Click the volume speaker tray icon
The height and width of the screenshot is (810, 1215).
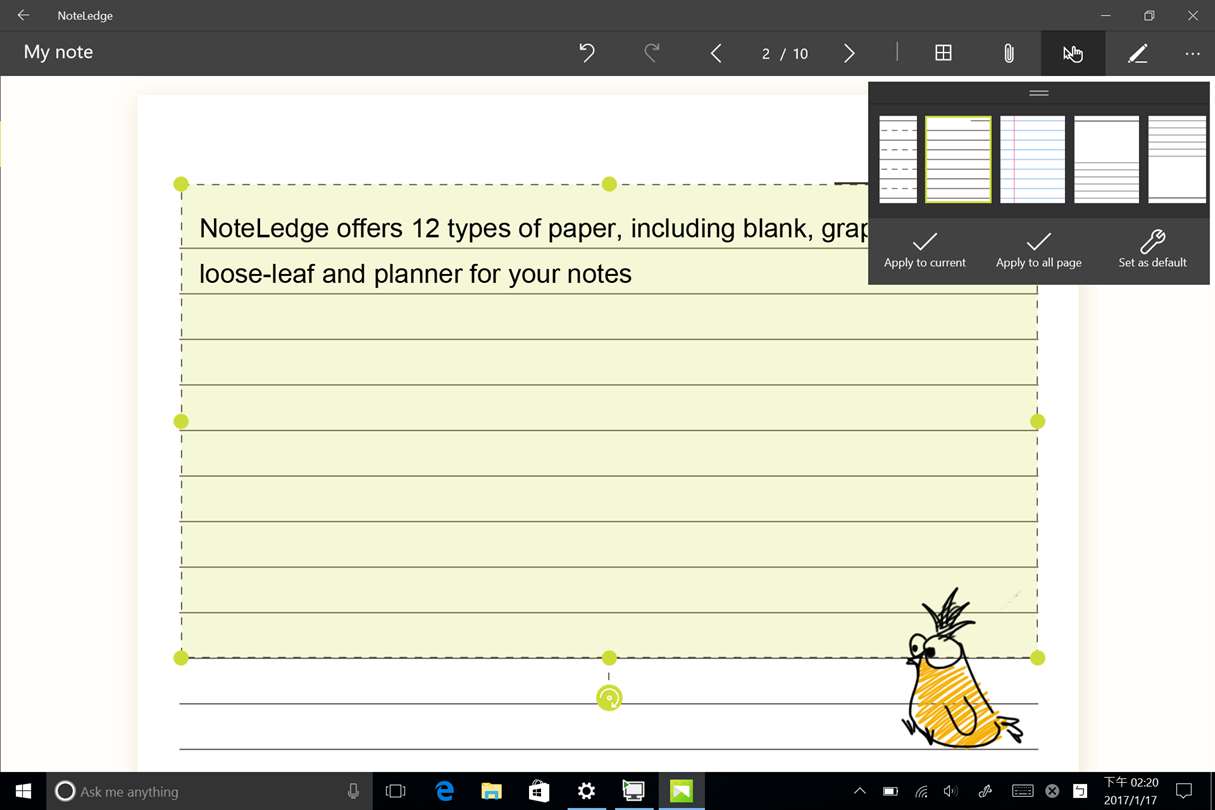[x=951, y=791]
